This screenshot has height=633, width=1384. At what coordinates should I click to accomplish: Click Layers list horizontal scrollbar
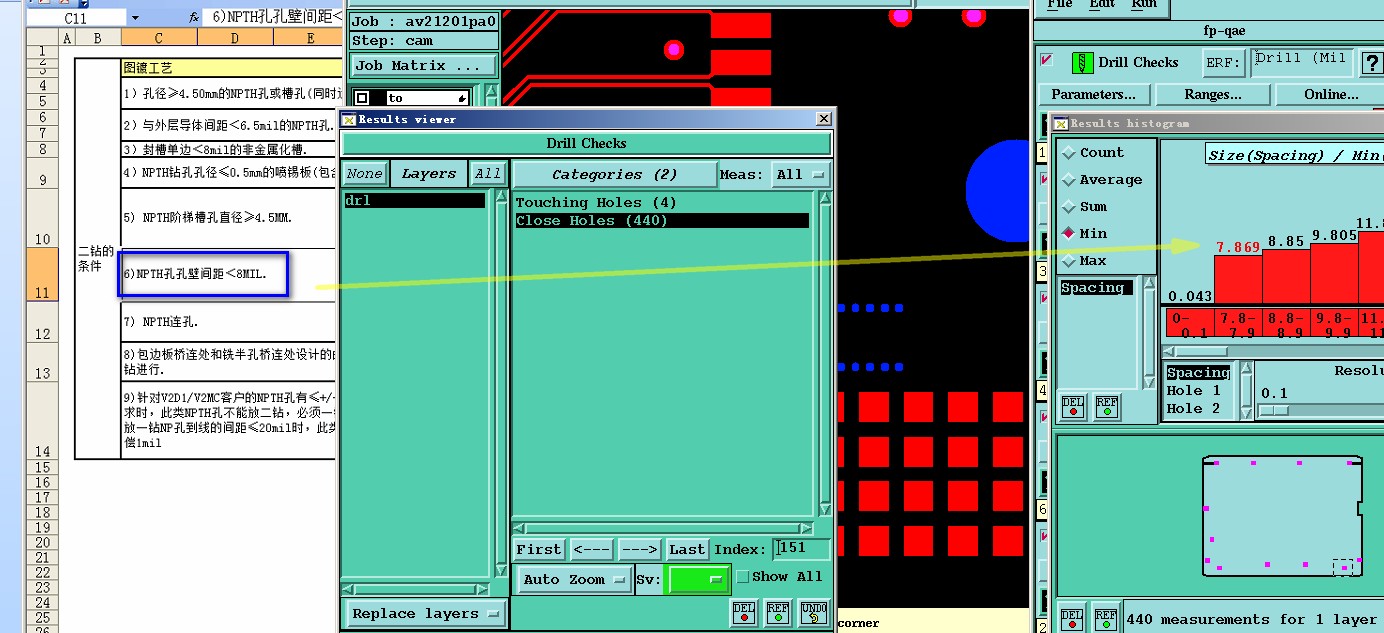(417, 590)
